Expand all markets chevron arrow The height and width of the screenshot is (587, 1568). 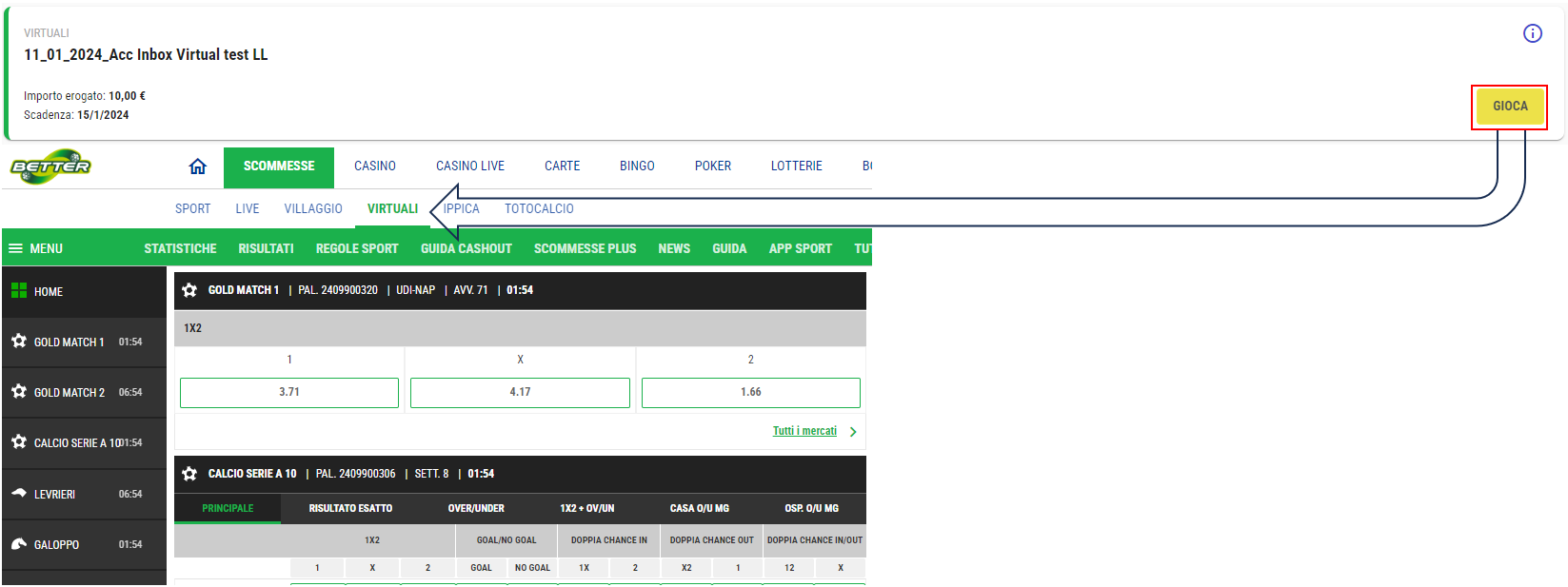click(x=853, y=432)
